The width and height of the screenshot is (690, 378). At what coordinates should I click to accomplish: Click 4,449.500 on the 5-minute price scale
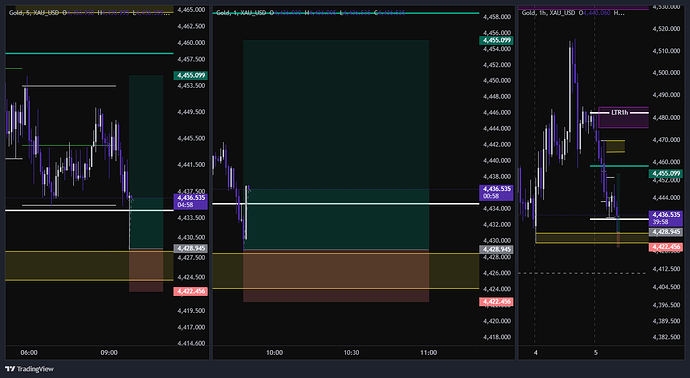pyautogui.click(x=191, y=112)
